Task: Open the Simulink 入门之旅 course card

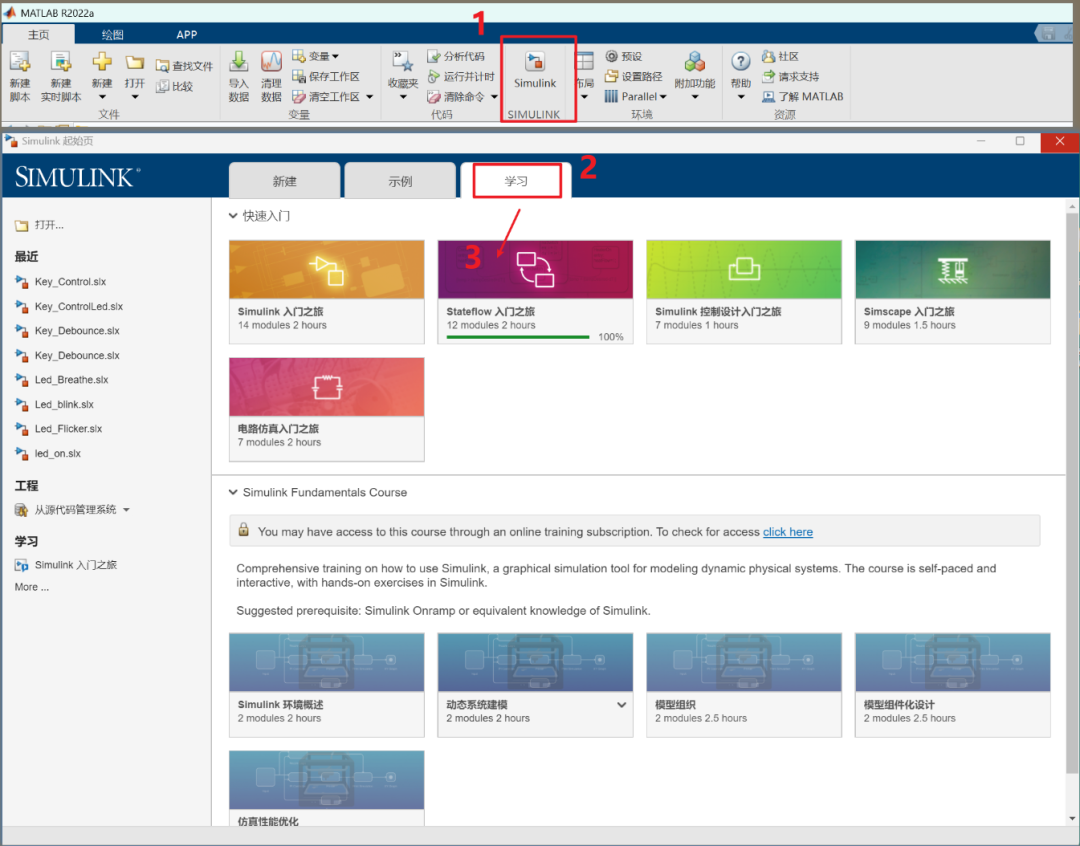Action: (326, 292)
